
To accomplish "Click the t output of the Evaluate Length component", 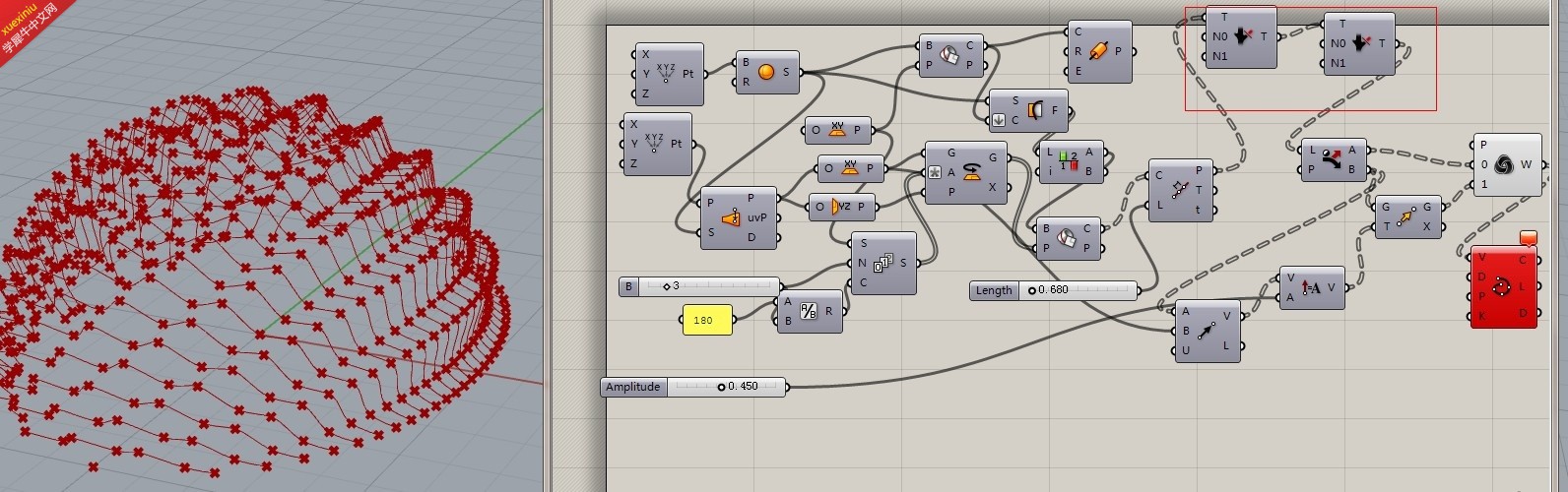I will [x=1199, y=210].
